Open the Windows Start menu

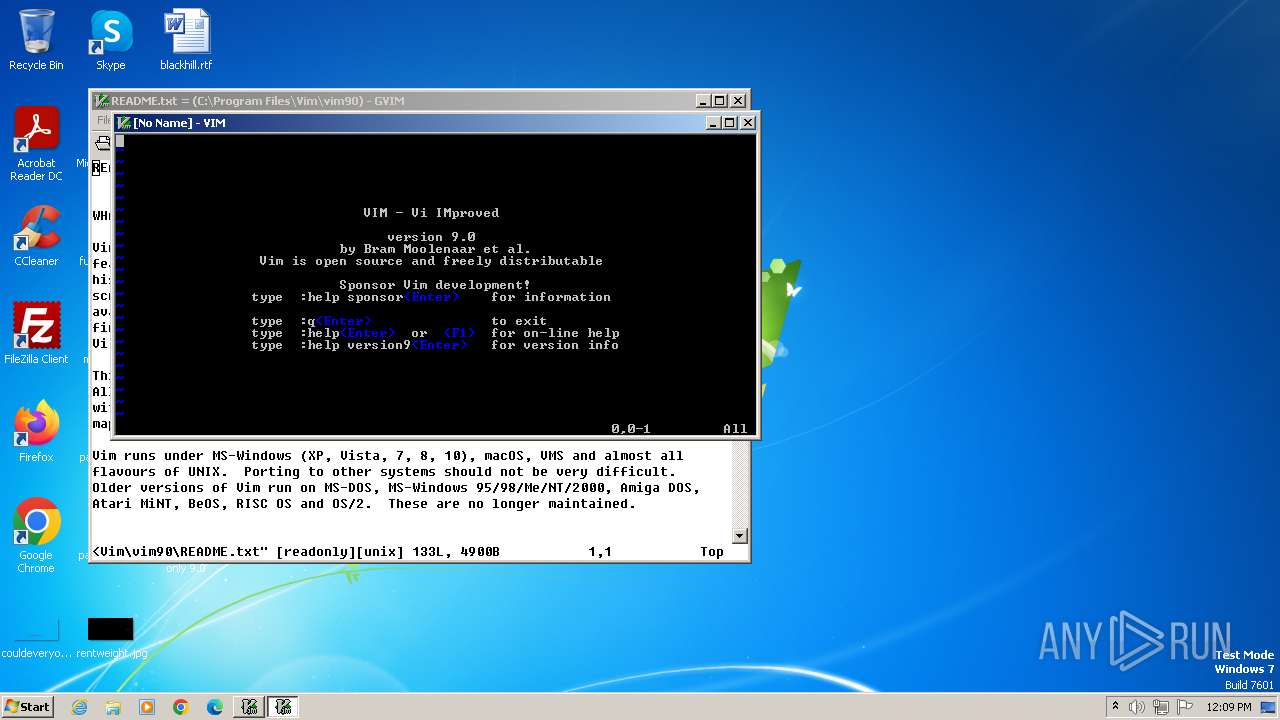[x=27, y=706]
